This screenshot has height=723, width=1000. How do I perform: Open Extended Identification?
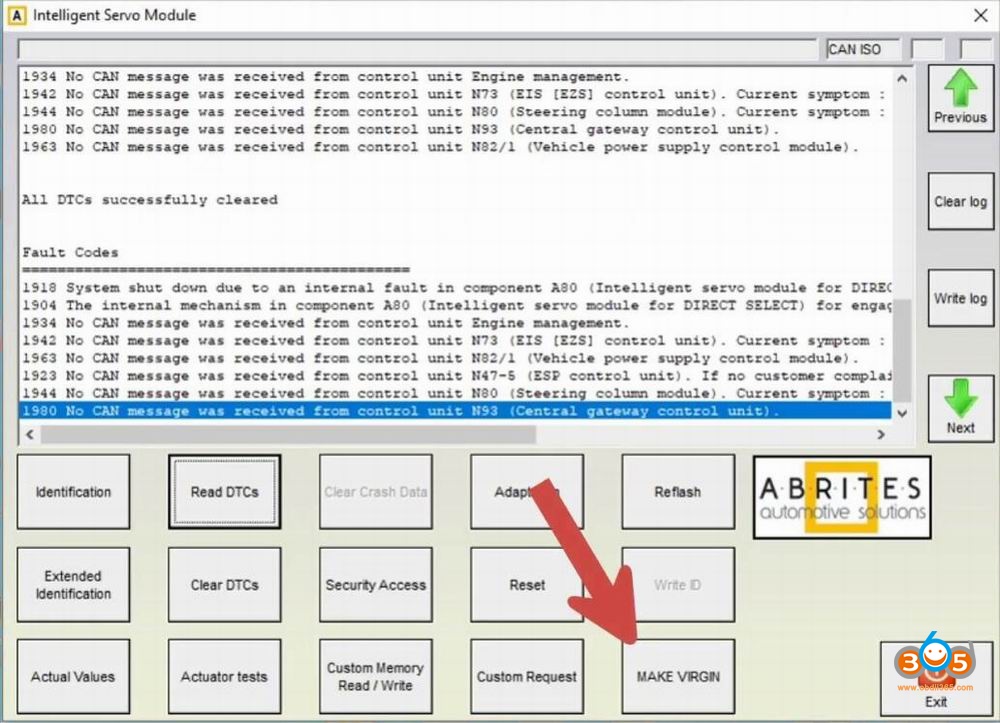pyautogui.click(x=73, y=585)
